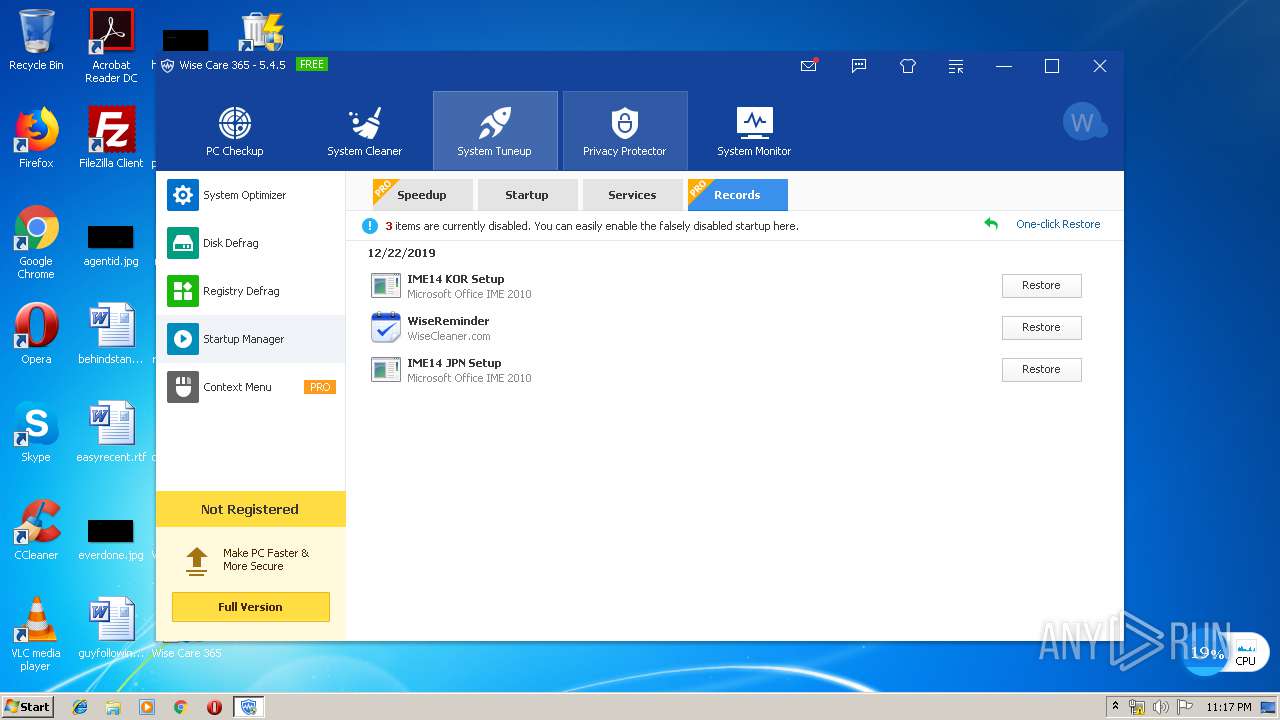Click the info icon beside disabled items message
This screenshot has height=720, width=1280.
pyautogui.click(x=370, y=226)
